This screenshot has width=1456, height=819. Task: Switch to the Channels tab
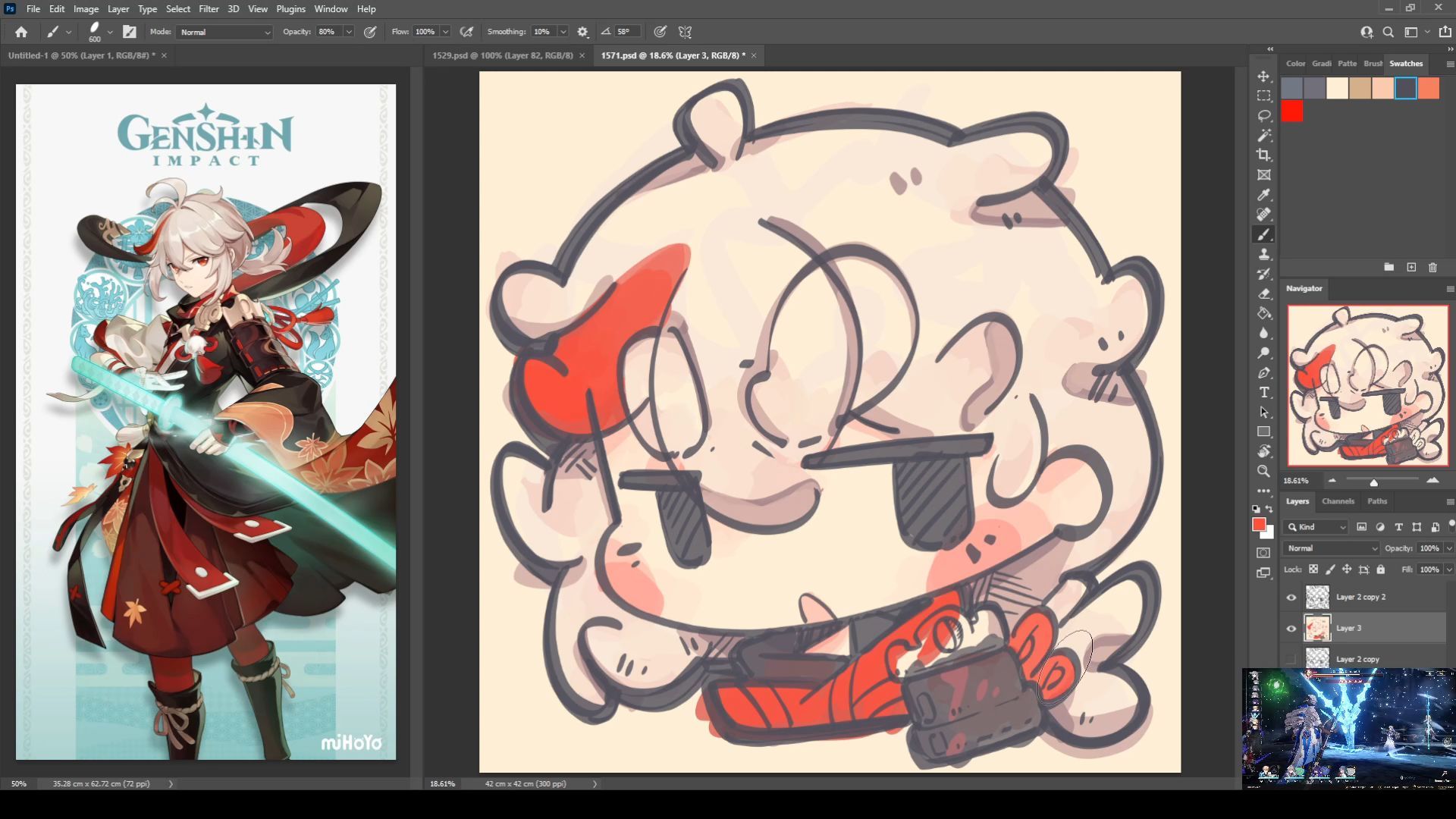(x=1338, y=501)
